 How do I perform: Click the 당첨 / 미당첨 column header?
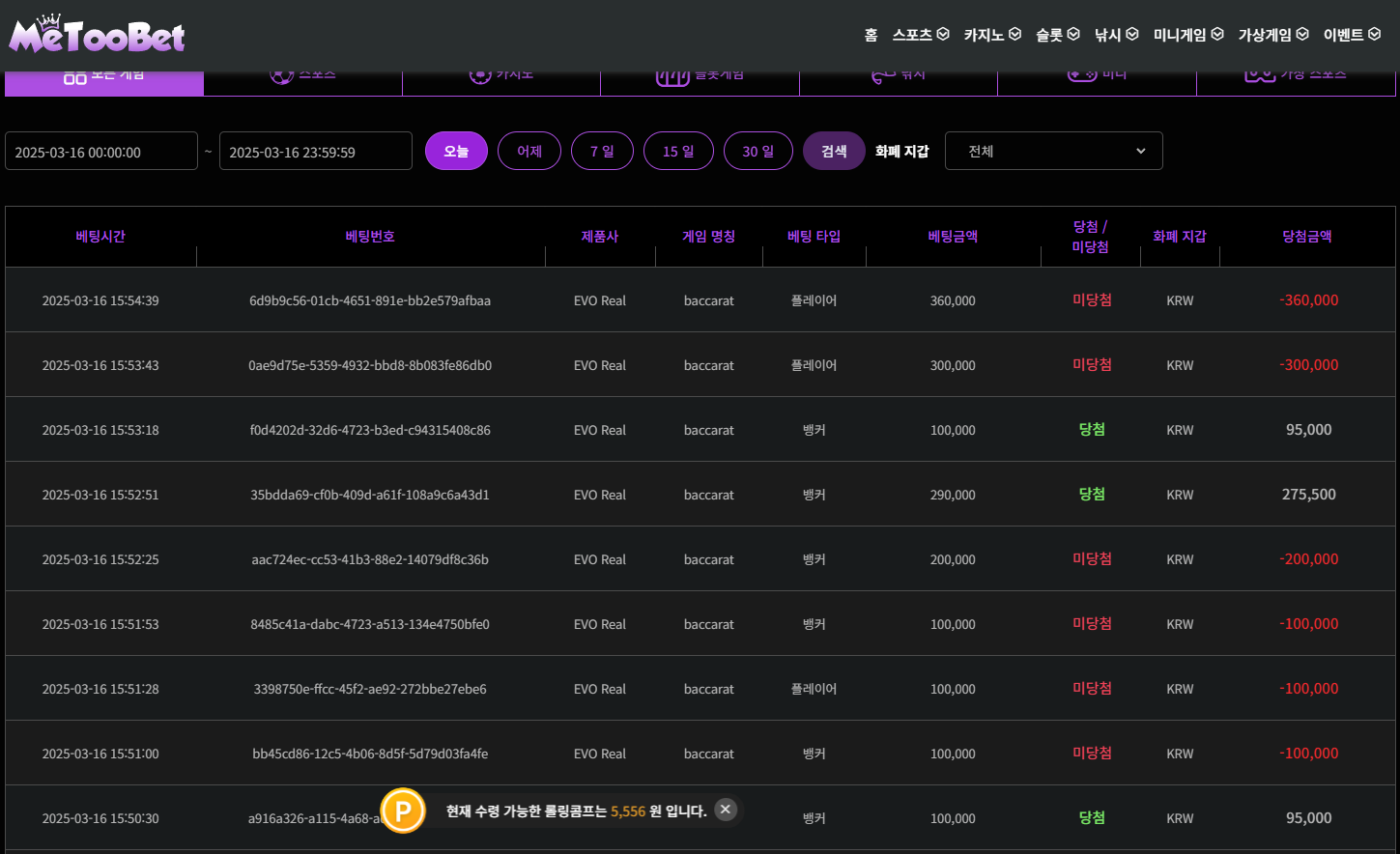(x=1091, y=237)
